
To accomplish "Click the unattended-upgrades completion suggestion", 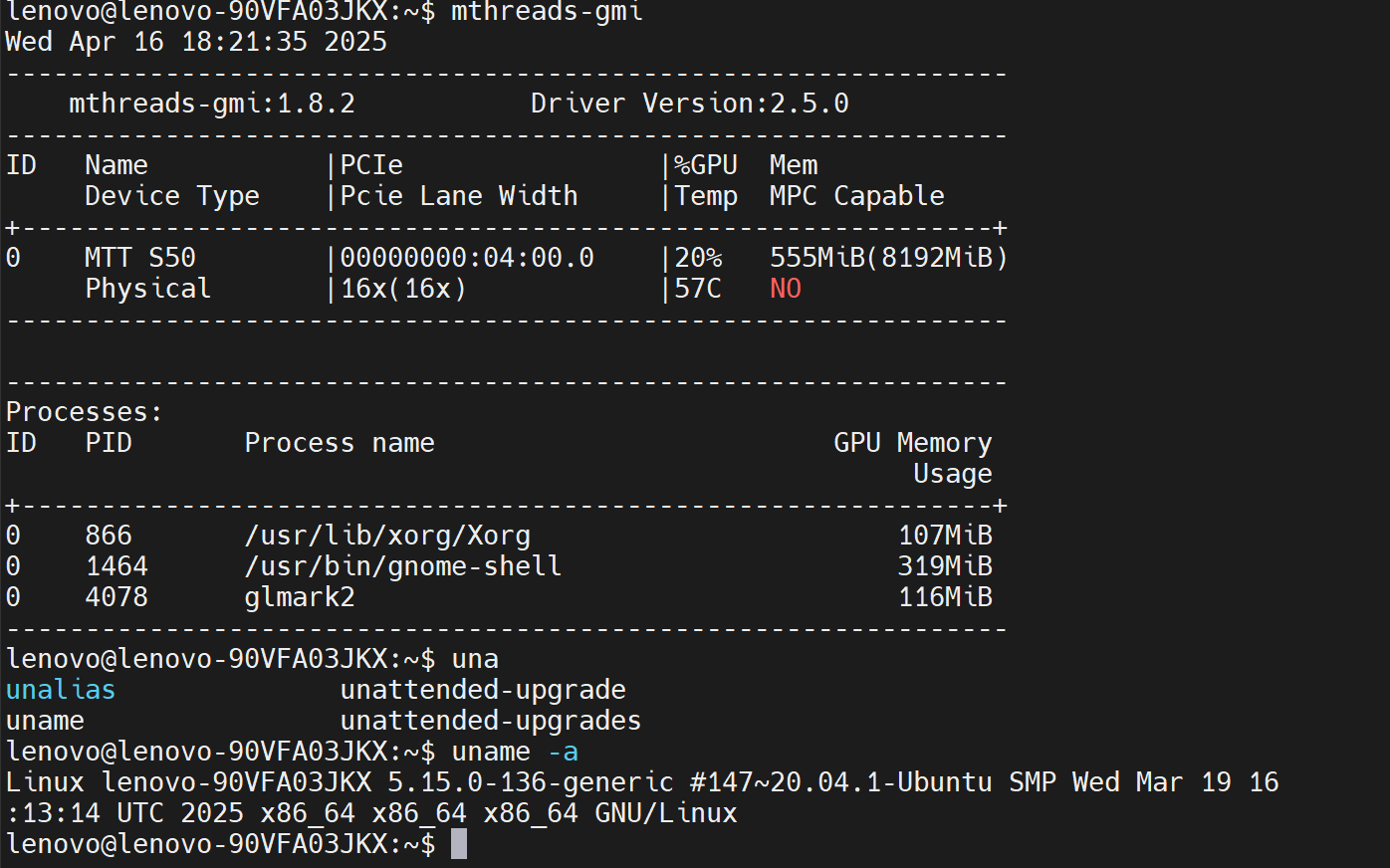I will [x=491, y=721].
